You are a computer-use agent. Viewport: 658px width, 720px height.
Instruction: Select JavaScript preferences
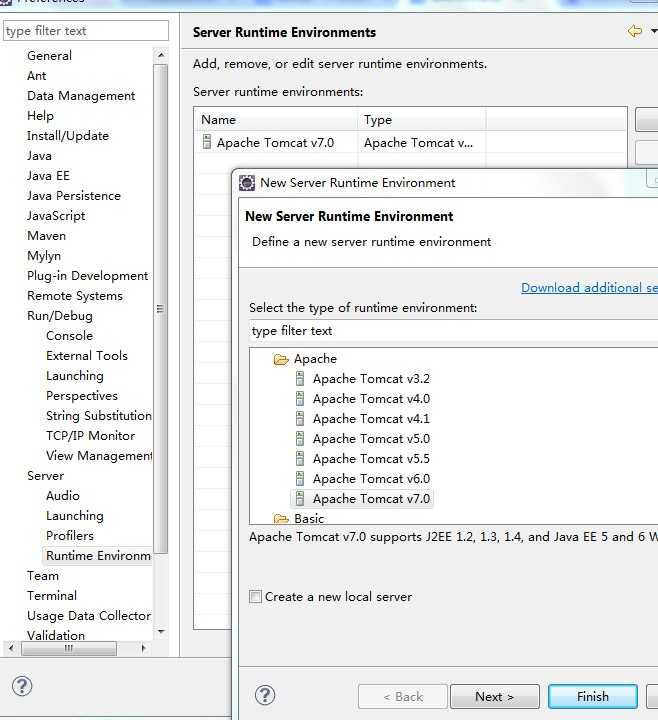click(56, 216)
